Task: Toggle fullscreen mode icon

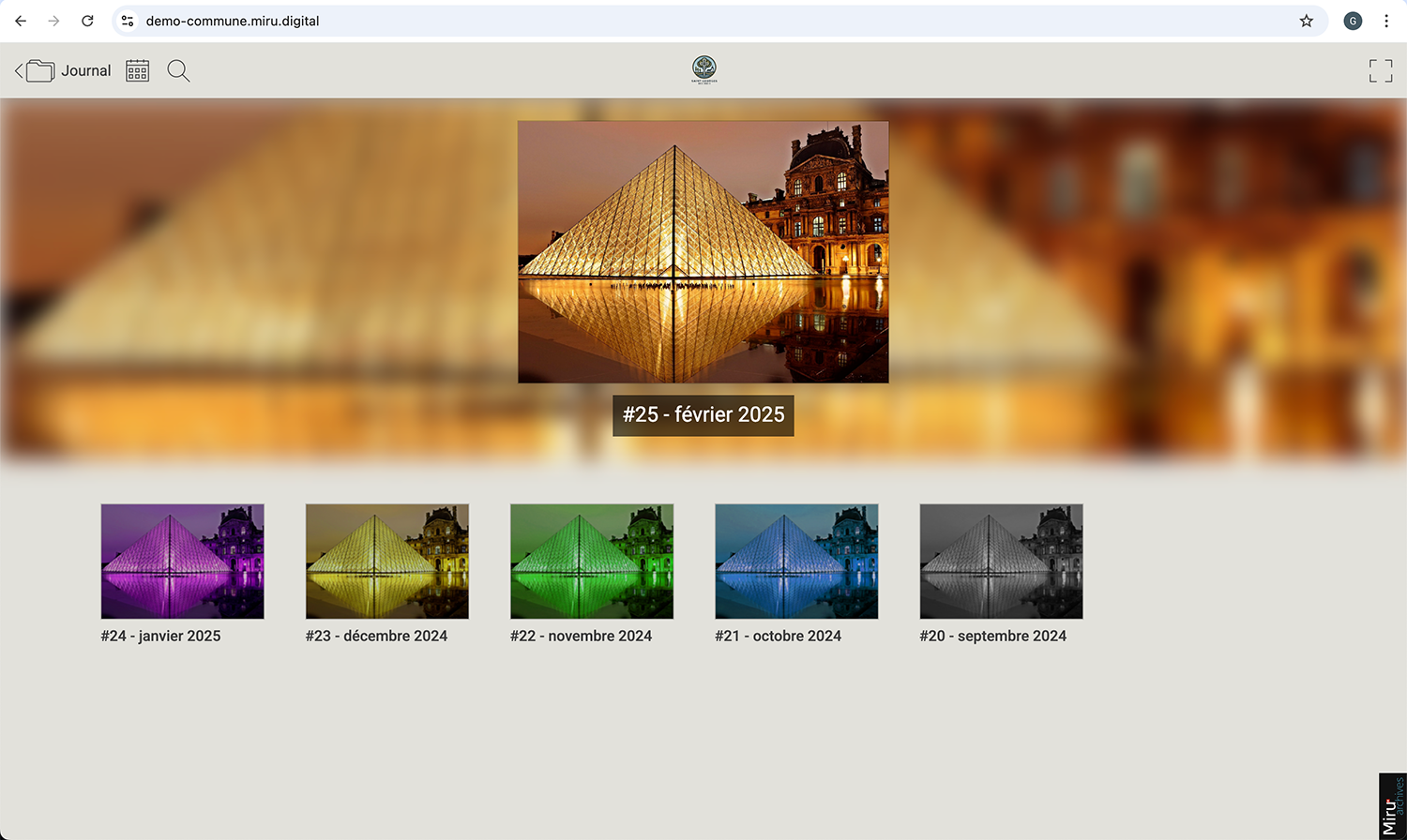Action: tap(1380, 71)
